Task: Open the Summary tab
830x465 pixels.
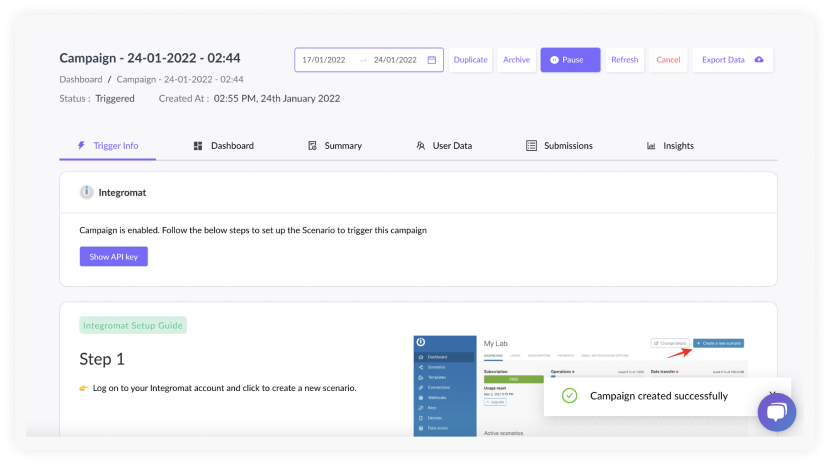Action: 335,146
